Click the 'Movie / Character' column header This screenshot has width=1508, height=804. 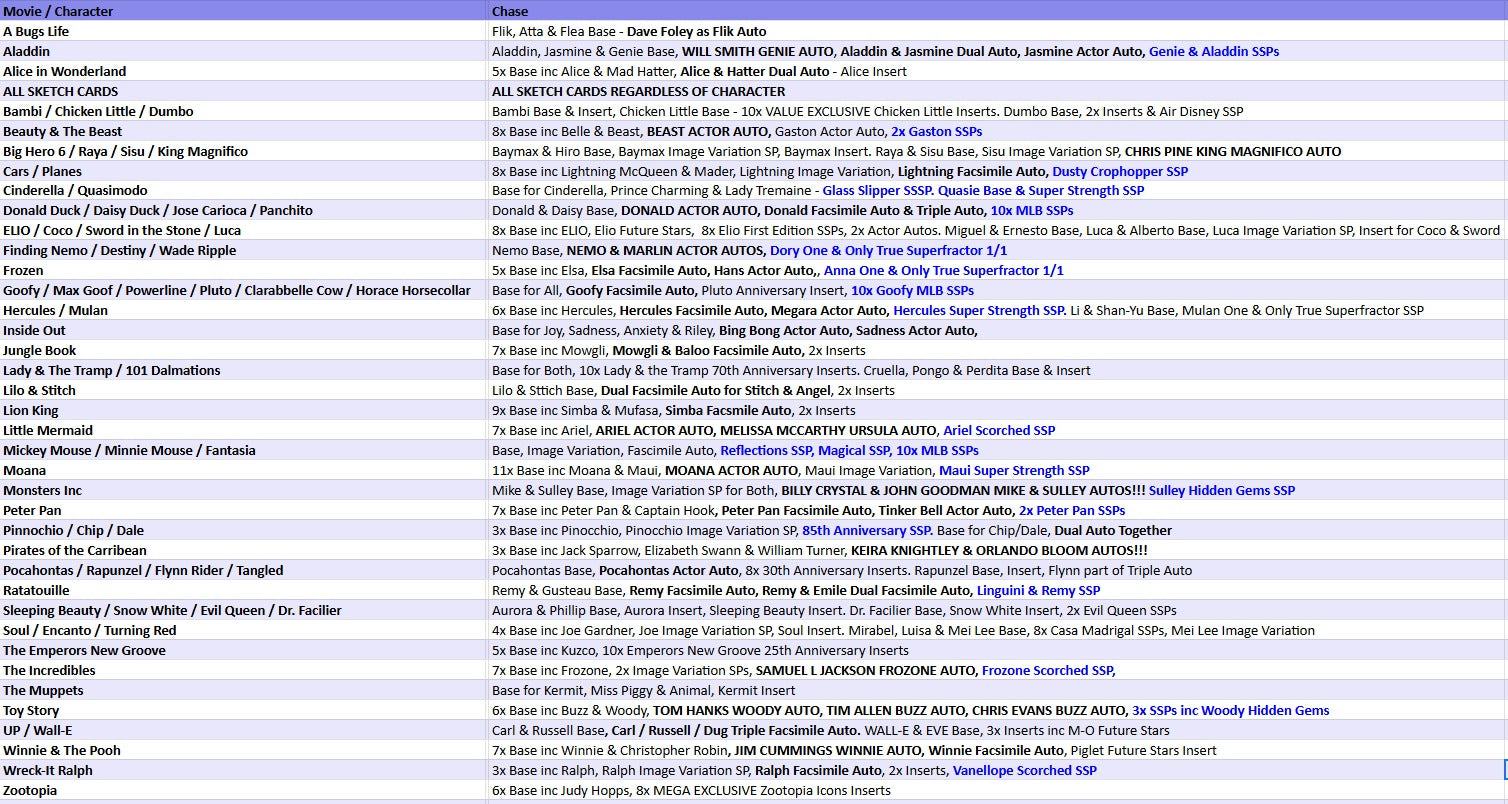point(58,11)
